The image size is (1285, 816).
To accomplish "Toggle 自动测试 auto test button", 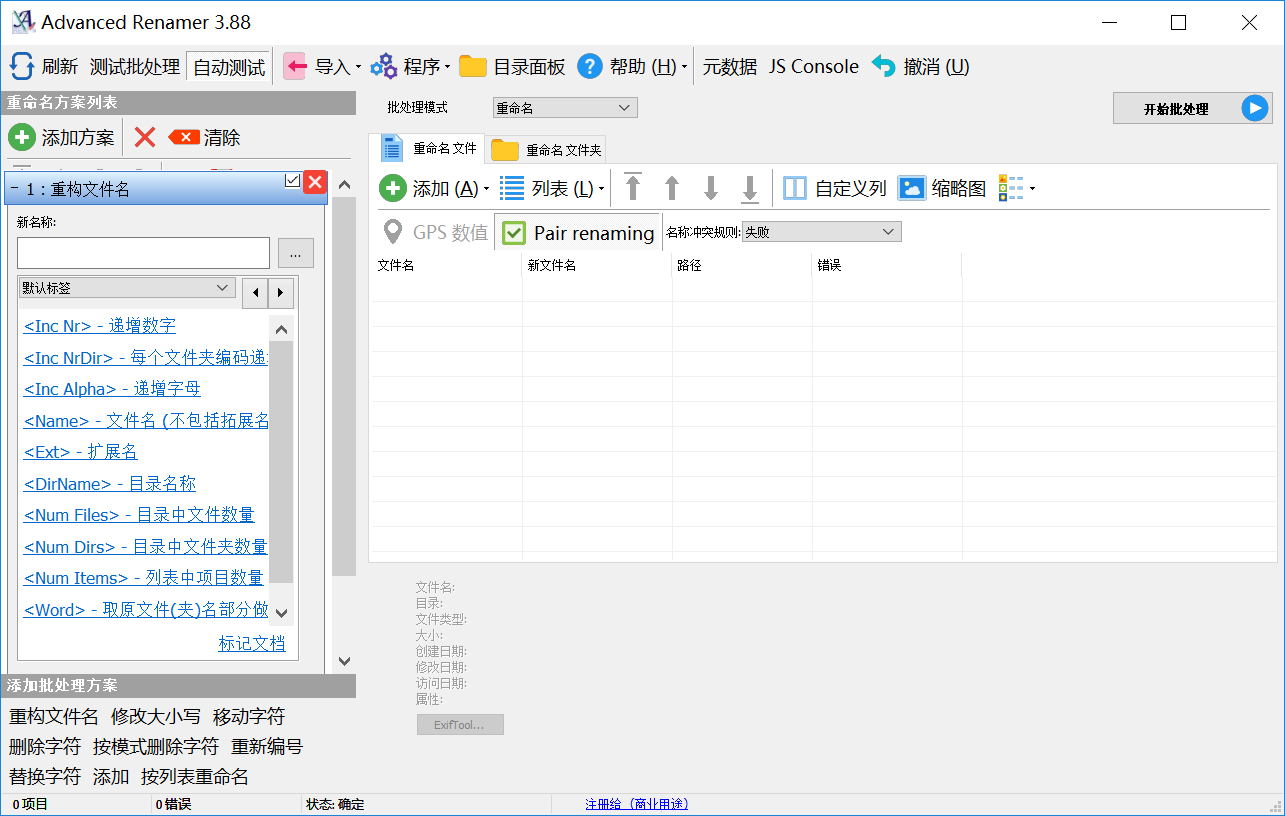I will pos(229,67).
